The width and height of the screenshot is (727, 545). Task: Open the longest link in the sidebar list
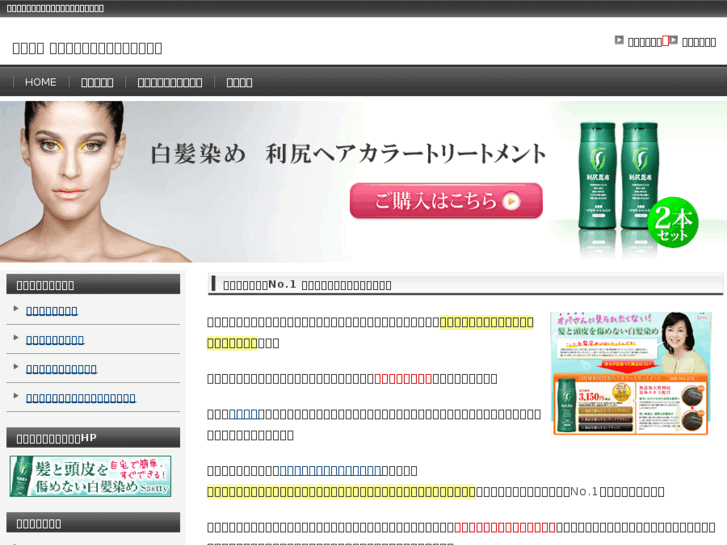[x=81, y=398]
